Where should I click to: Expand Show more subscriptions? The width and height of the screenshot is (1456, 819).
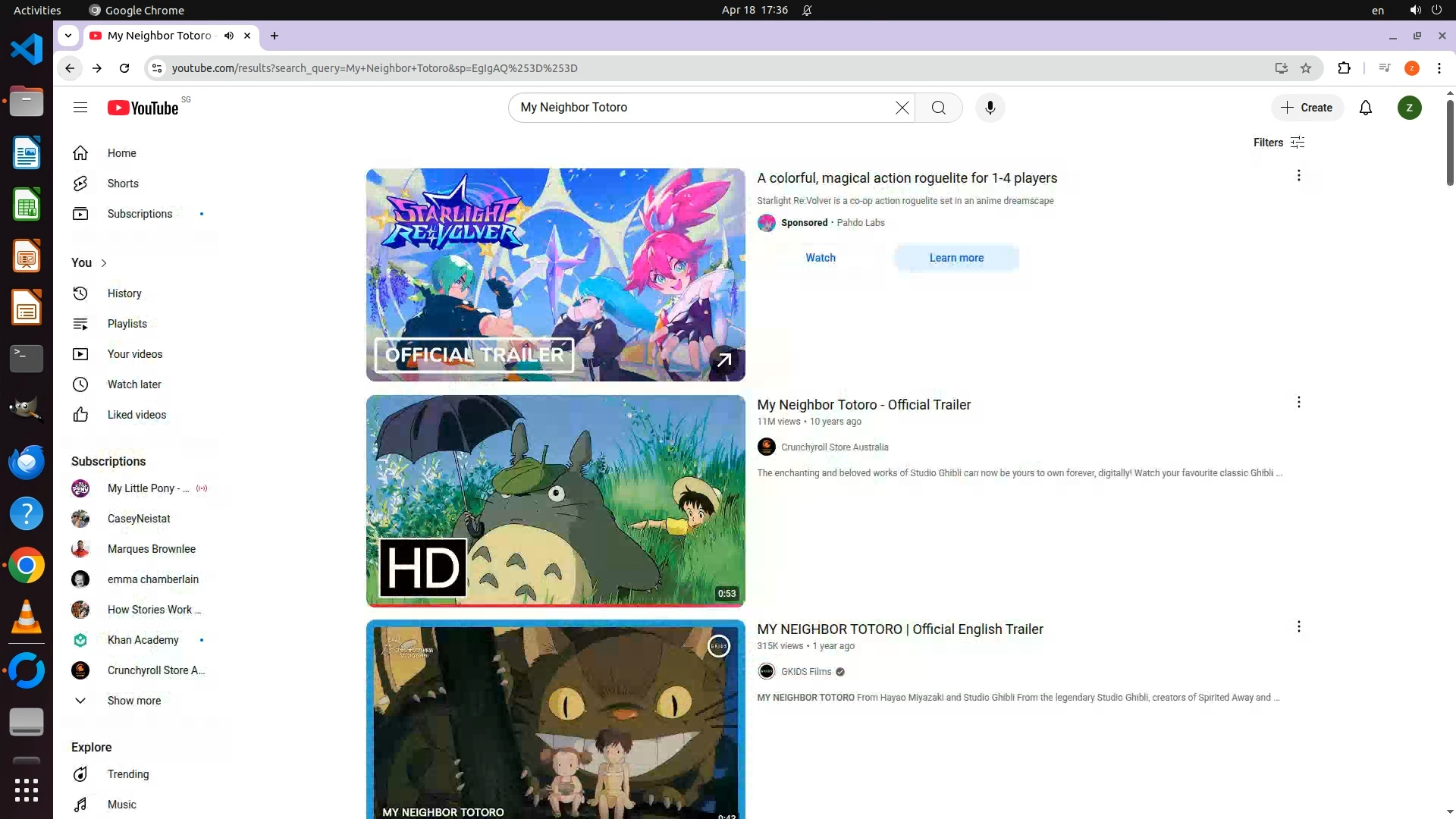tap(133, 701)
